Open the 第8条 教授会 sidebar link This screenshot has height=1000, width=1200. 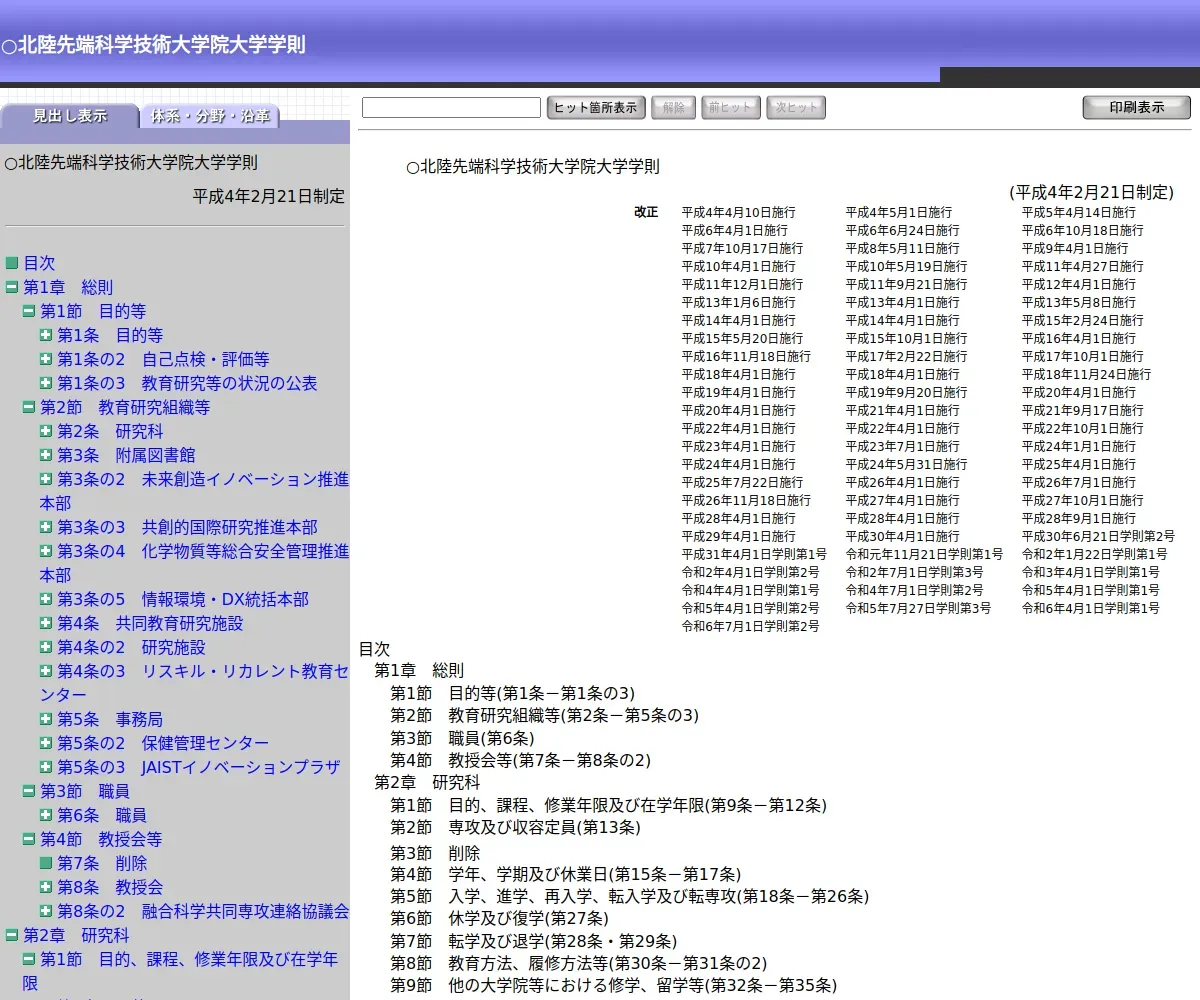[110, 887]
